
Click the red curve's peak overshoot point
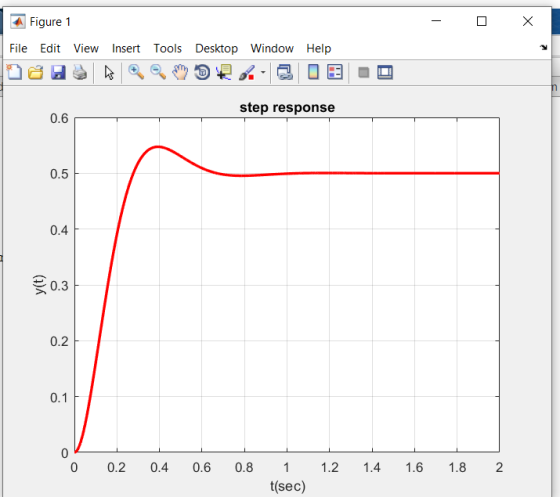tap(158, 146)
